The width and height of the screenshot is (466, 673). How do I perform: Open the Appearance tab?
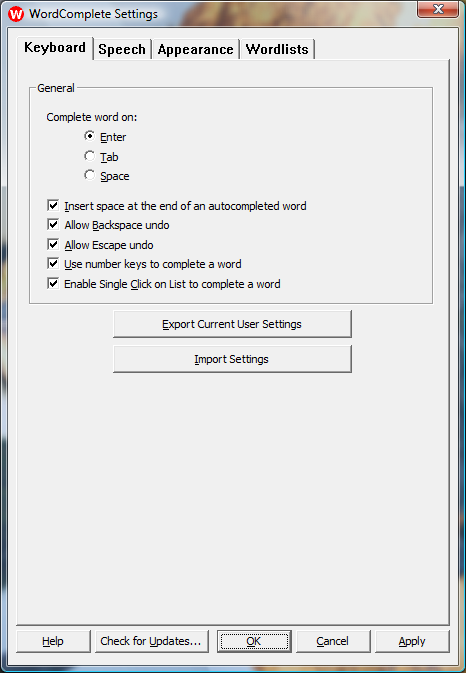coord(195,49)
